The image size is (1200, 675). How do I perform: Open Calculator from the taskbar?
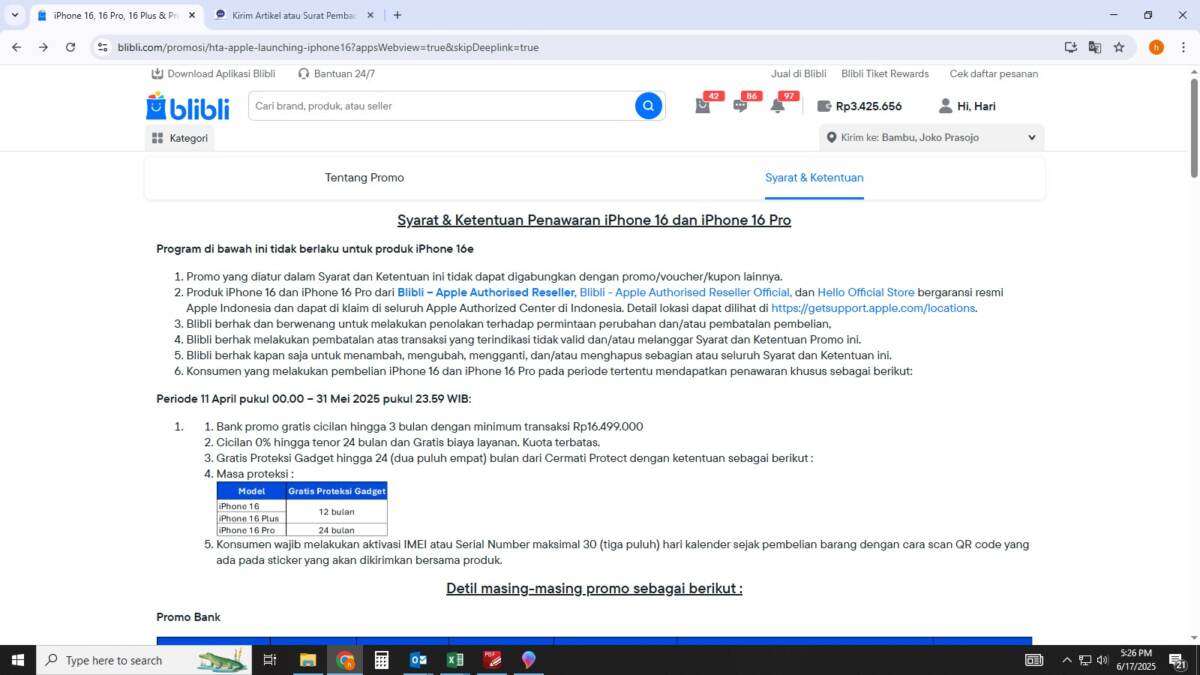(381, 660)
